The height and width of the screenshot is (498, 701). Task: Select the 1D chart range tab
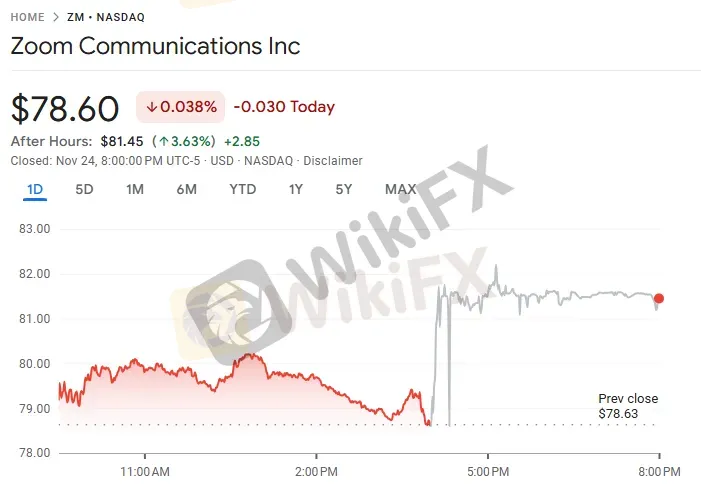point(35,189)
